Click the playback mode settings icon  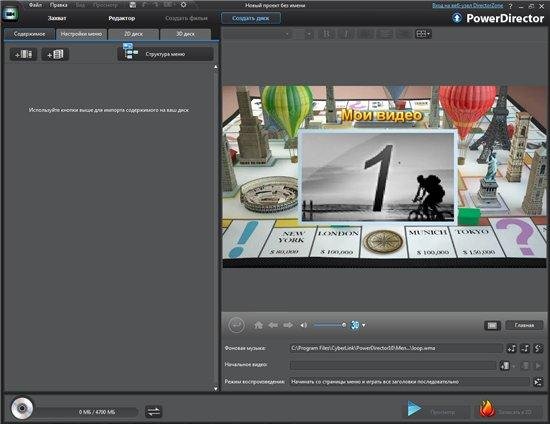tap(538, 382)
